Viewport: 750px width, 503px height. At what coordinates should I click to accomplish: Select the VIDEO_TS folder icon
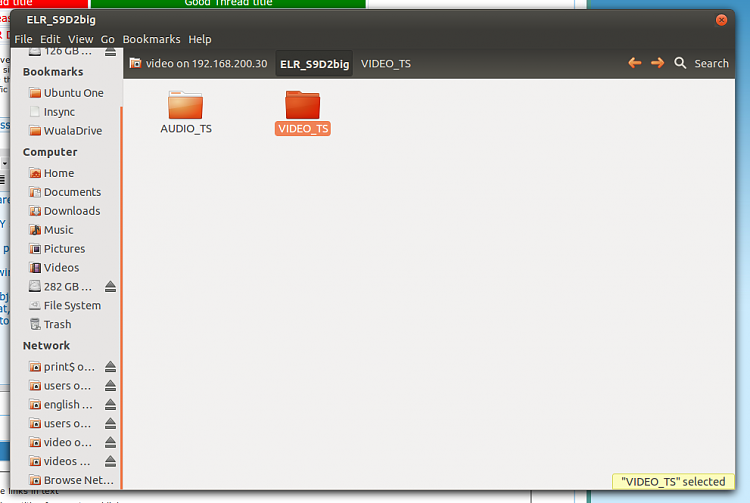[x=302, y=105]
